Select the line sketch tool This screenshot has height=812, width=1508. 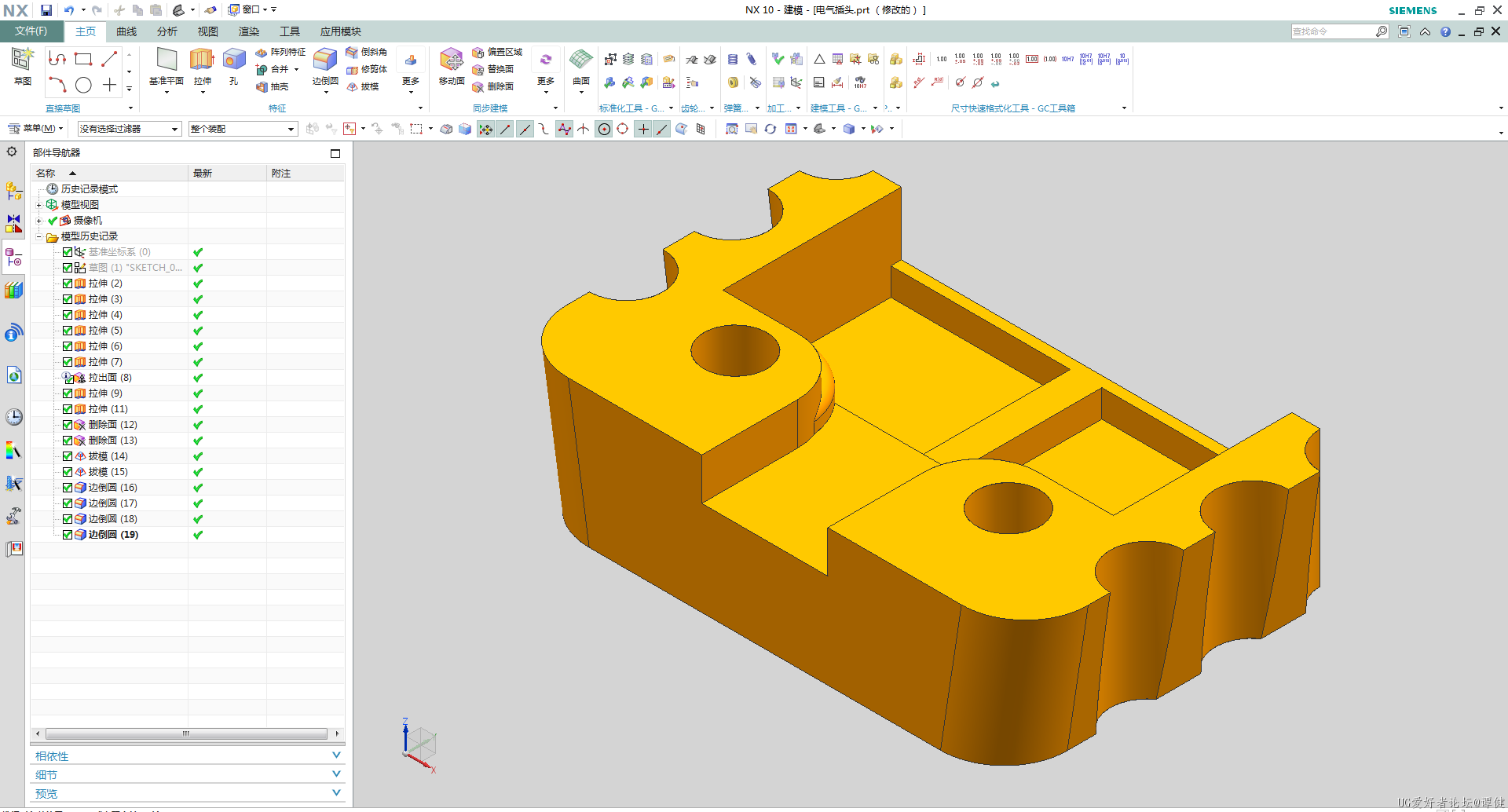coord(109,59)
